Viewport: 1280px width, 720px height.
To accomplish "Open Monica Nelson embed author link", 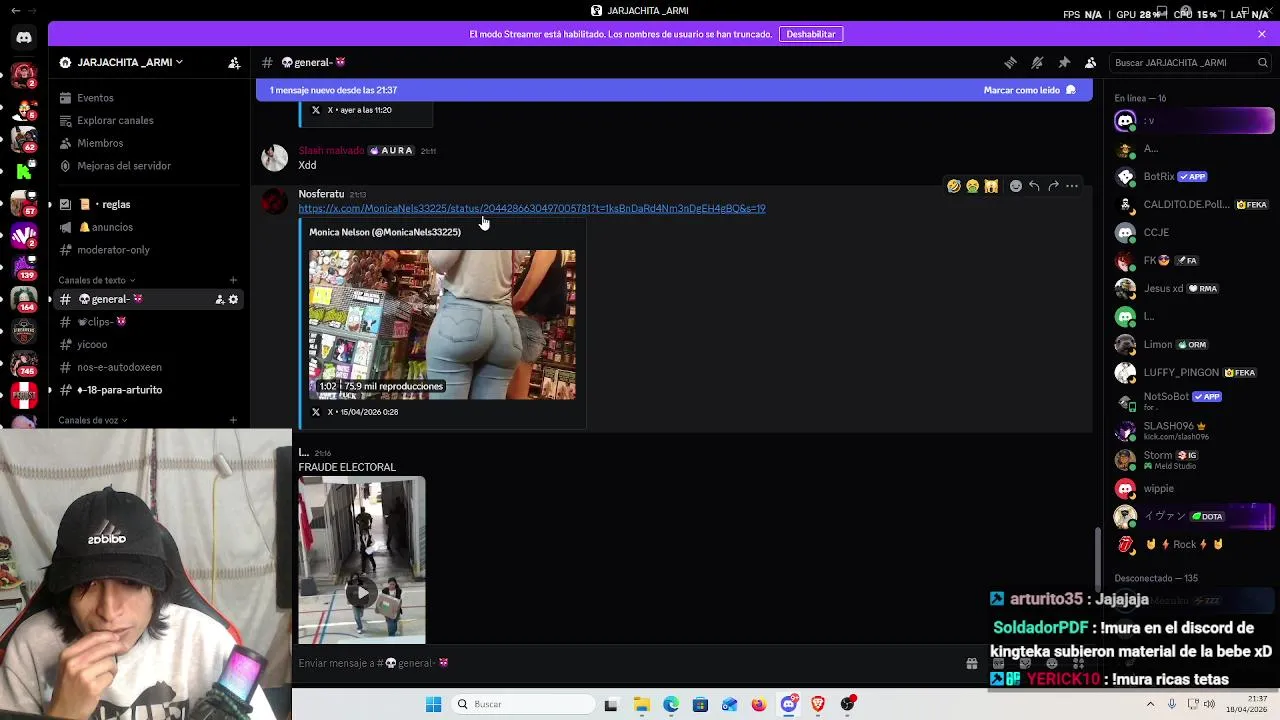I will [385, 232].
